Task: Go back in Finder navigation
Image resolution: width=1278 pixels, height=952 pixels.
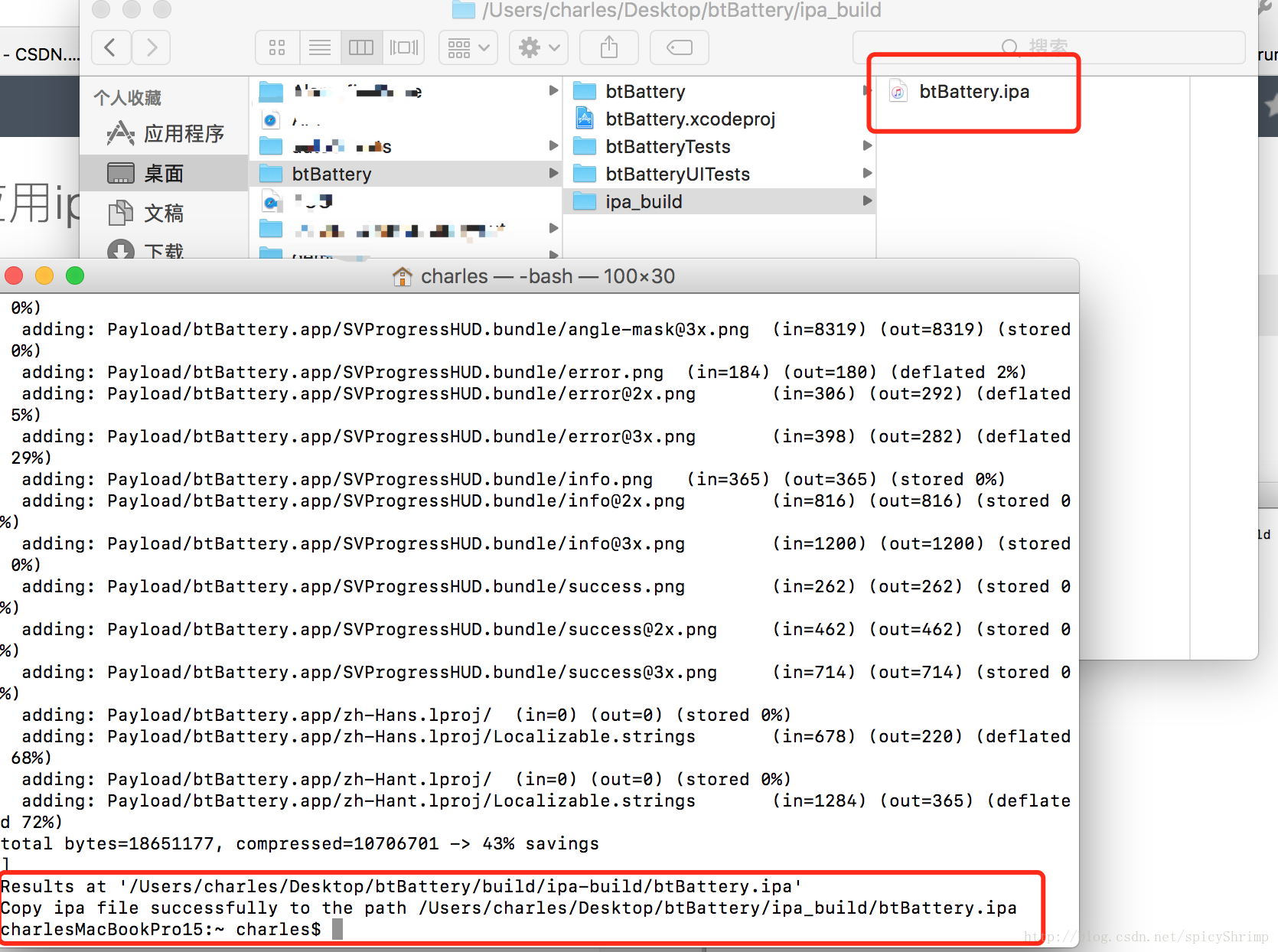Action: (x=110, y=47)
